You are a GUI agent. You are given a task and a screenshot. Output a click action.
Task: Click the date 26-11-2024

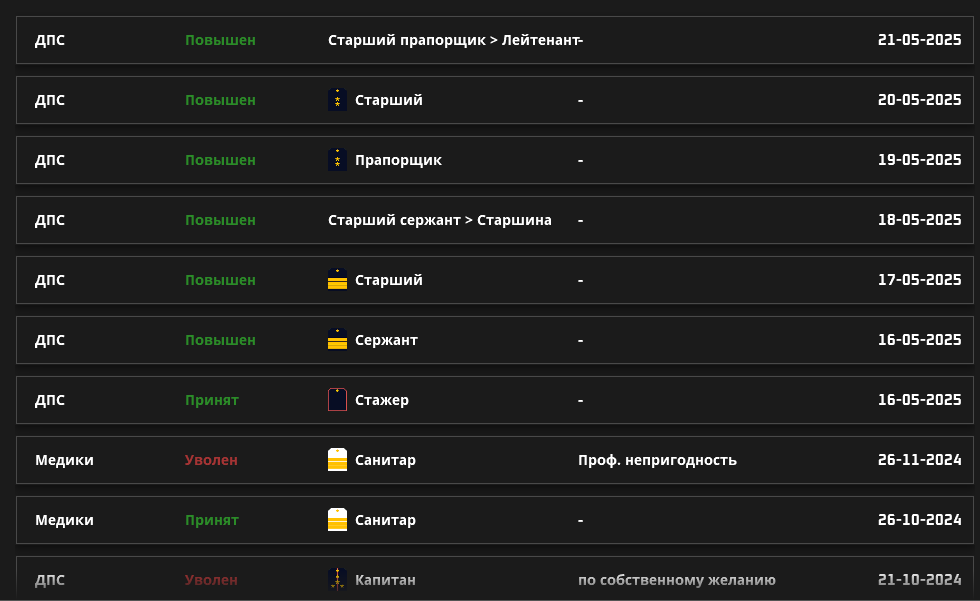(x=919, y=460)
